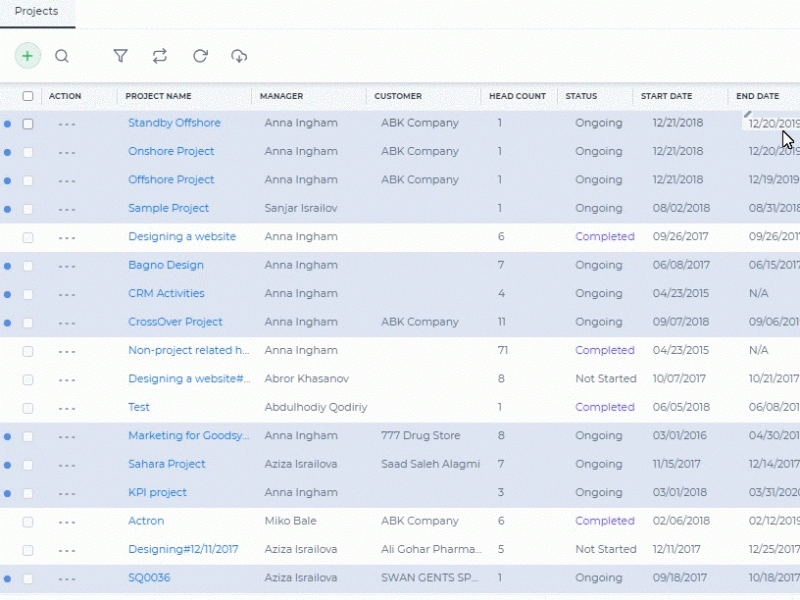Click manager Sanjar Israilov cell
This screenshot has height=600, width=800.
(x=301, y=208)
